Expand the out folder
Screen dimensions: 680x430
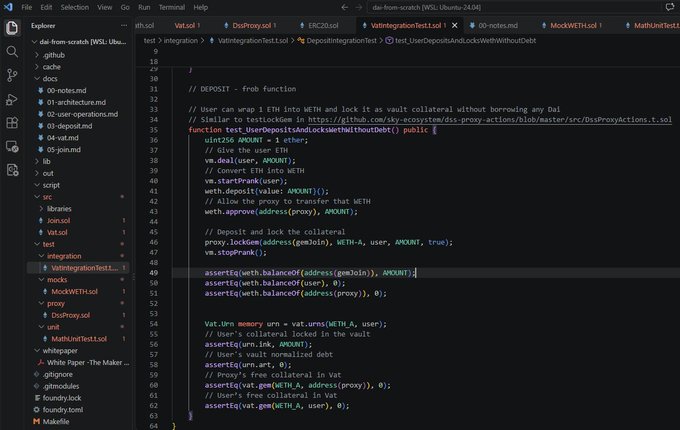[78, 173]
